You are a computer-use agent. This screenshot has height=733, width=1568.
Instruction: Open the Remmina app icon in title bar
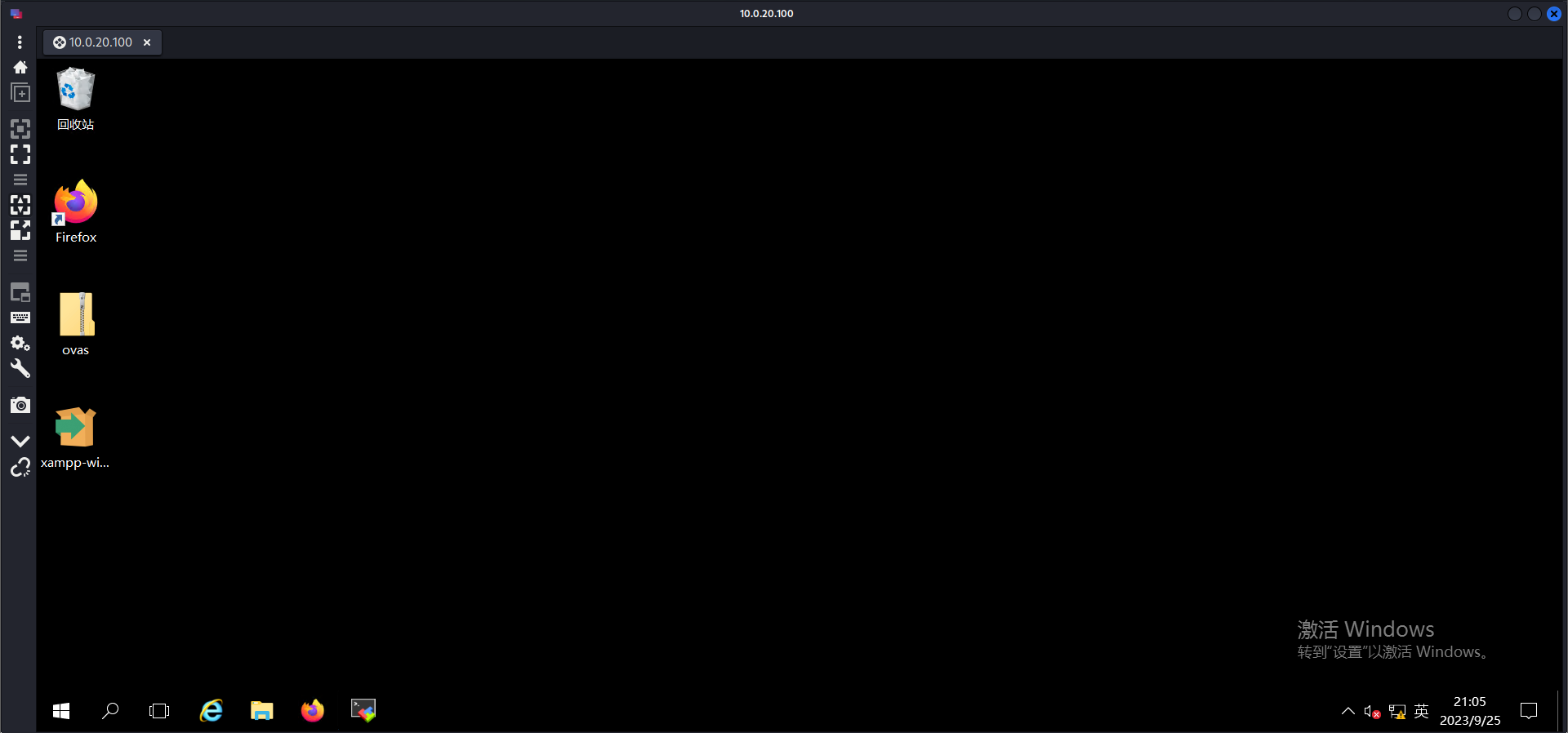(16, 14)
